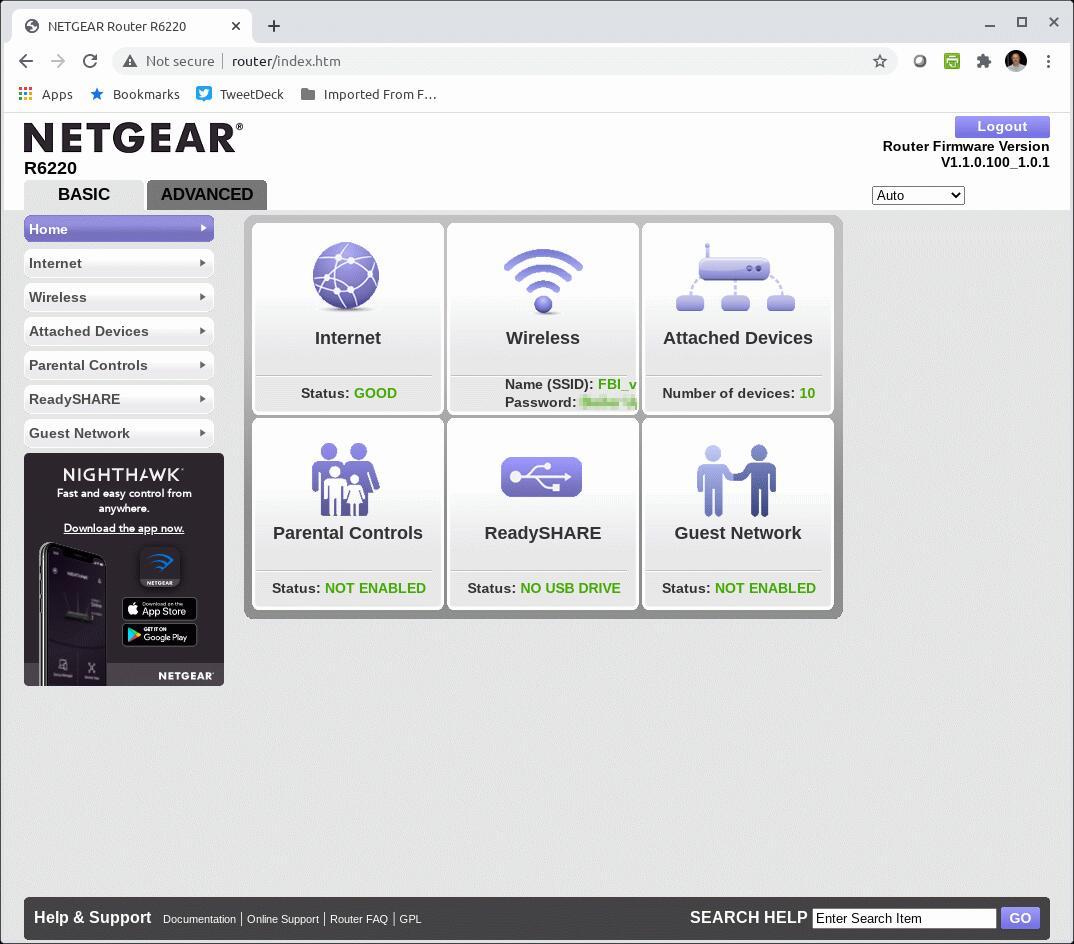This screenshot has height=944, width=1074.
Task: Expand the ReadySHARE menu arrow
Action: 203,399
